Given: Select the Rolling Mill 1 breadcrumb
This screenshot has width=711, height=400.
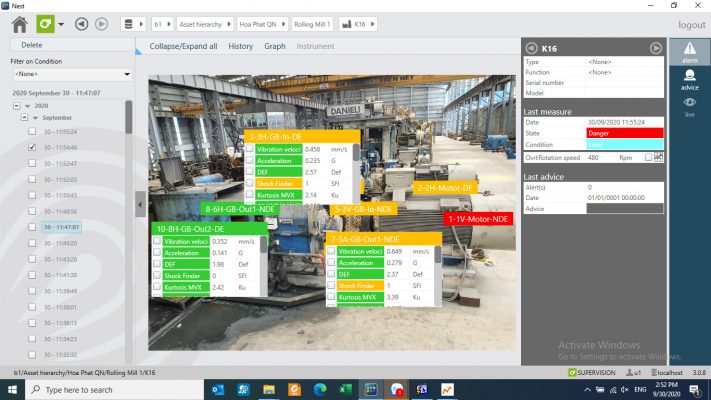Looking at the screenshot, I should tap(310, 24).
